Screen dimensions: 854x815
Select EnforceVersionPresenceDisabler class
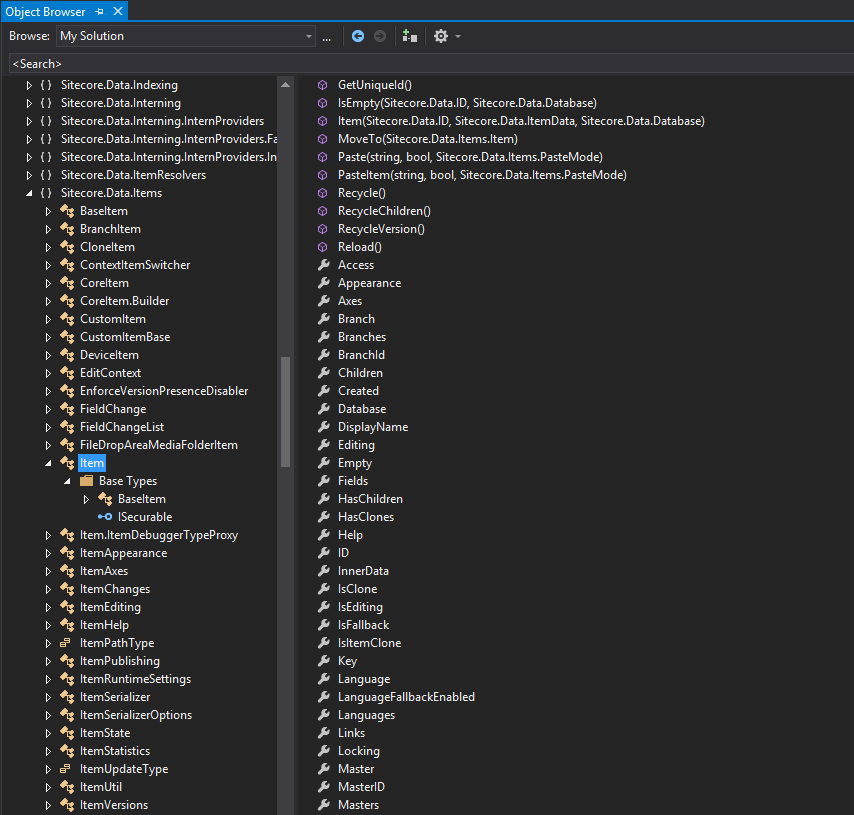(164, 391)
